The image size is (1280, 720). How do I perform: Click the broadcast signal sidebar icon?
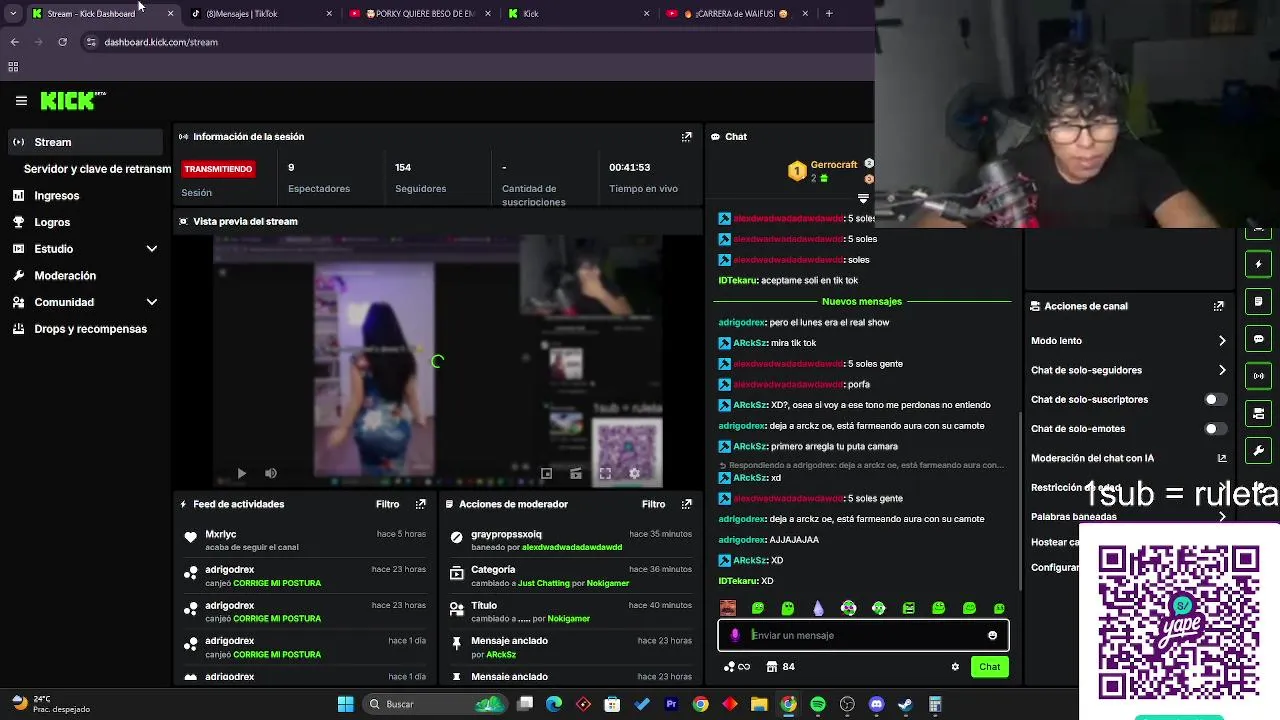pos(1258,376)
